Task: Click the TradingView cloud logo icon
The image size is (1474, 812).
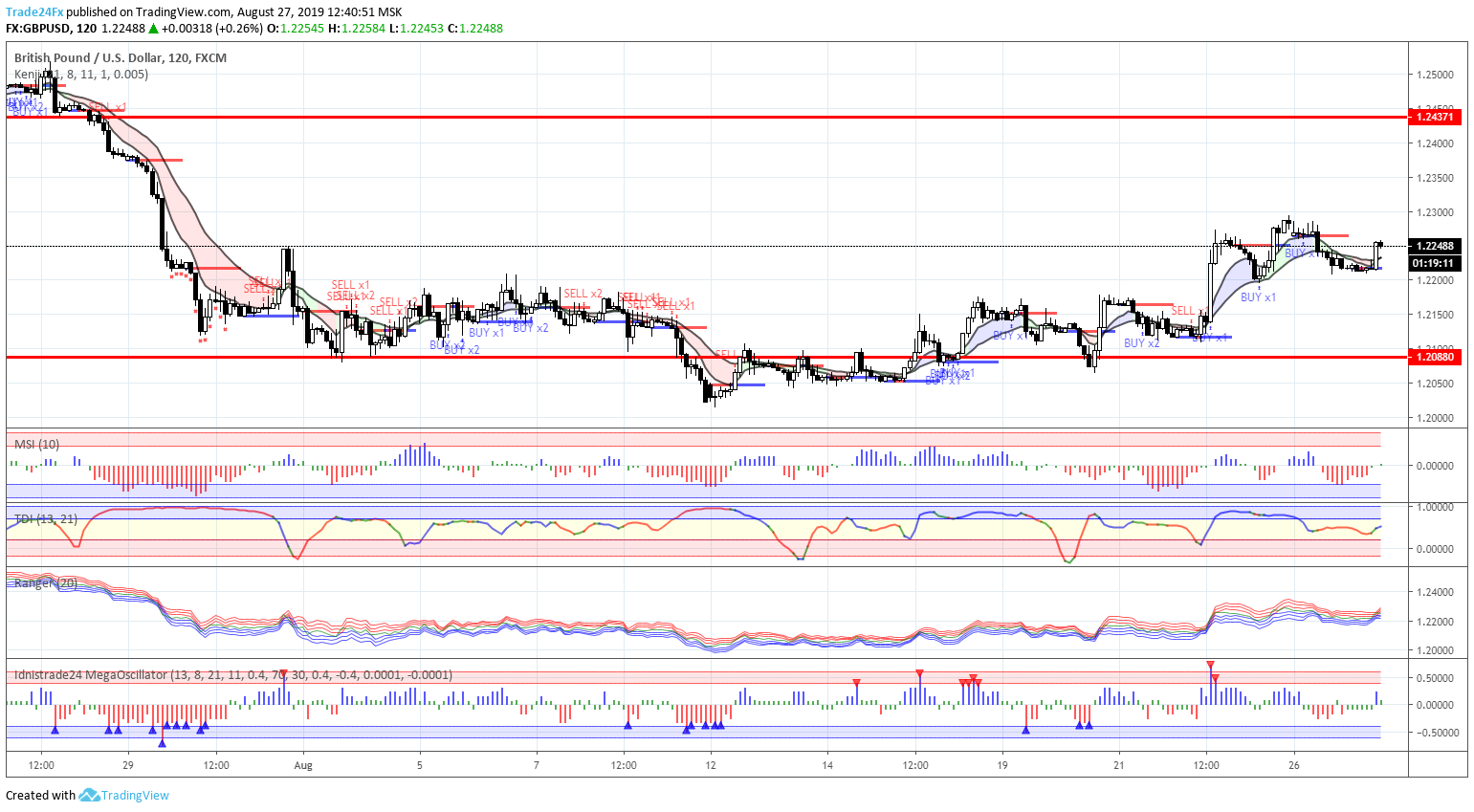Action: tap(89, 795)
